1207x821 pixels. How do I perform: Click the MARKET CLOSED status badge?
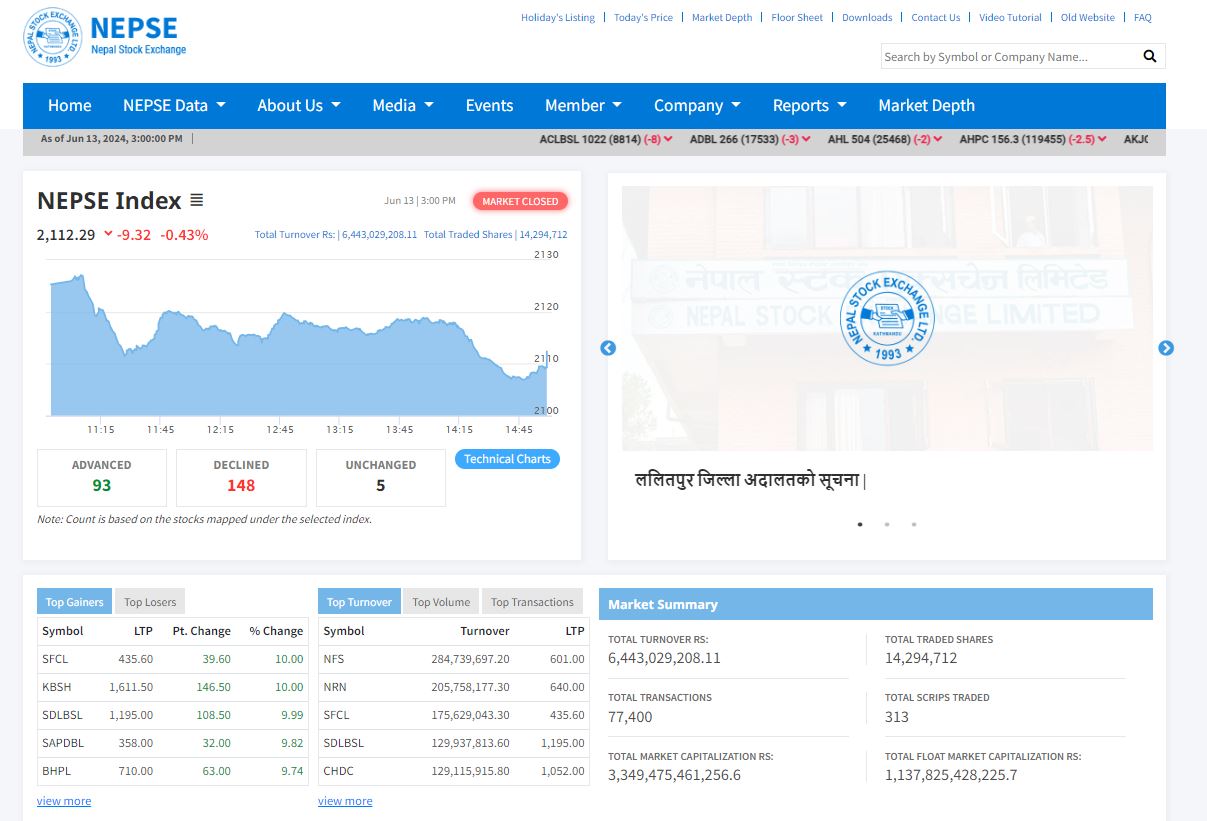coord(520,201)
